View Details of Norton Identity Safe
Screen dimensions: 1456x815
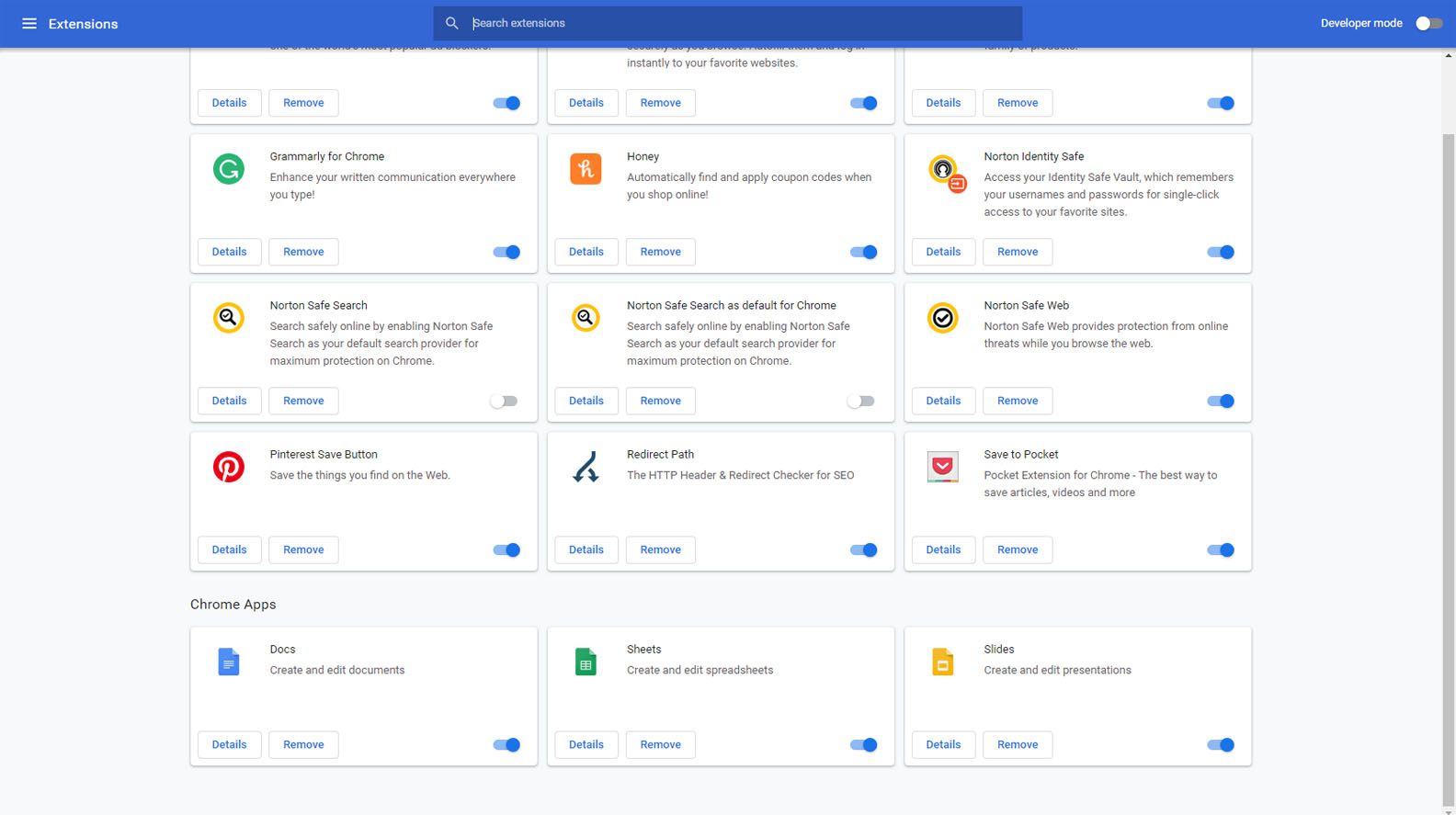pos(943,252)
